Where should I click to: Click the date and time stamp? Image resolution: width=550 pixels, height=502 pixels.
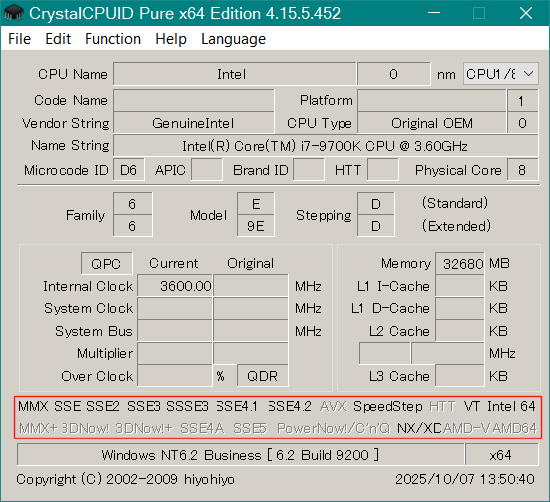465,479
